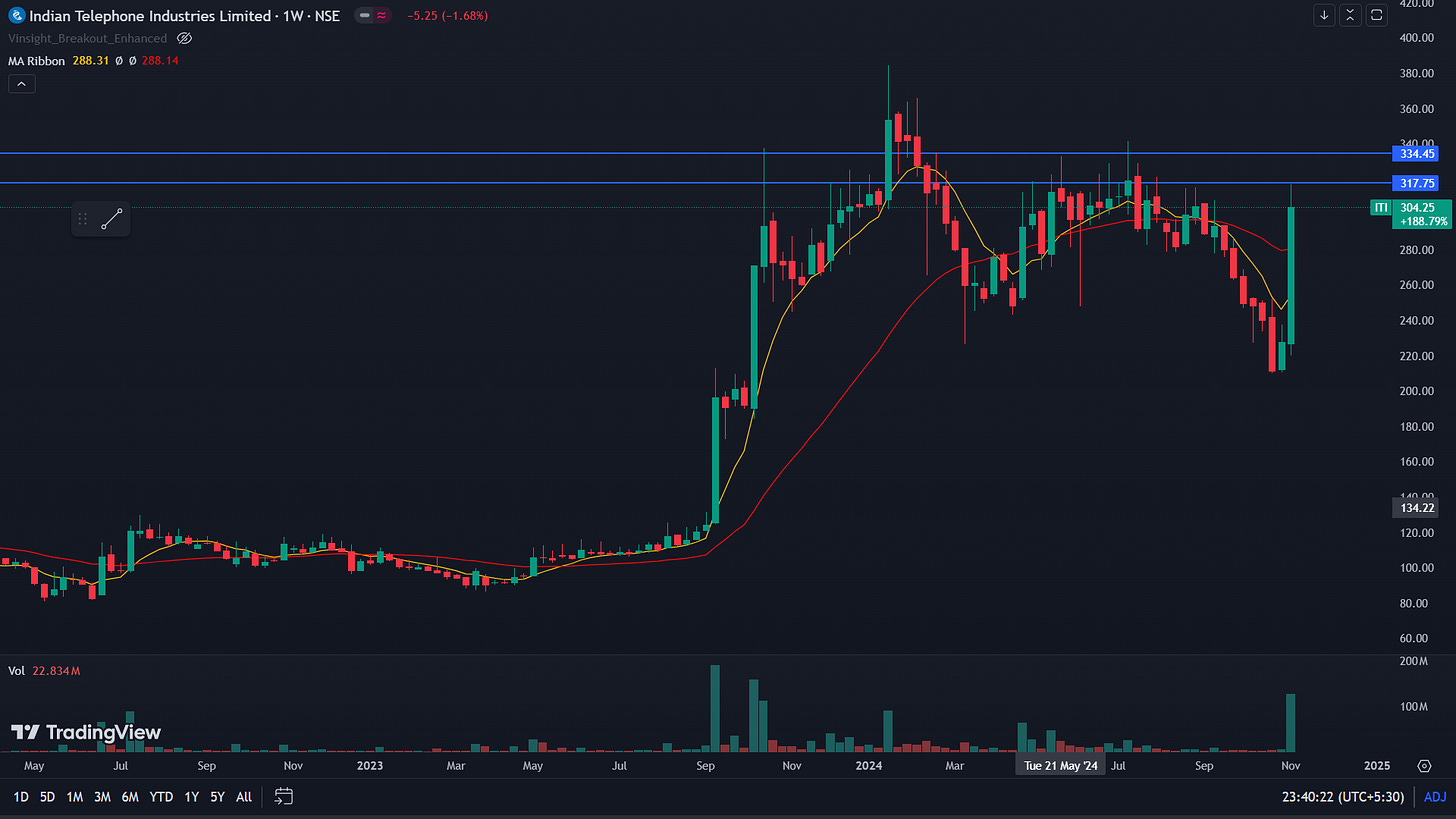Screen dimensions: 1456x819
Task: Click the TradingView logo
Action: [x=85, y=732]
